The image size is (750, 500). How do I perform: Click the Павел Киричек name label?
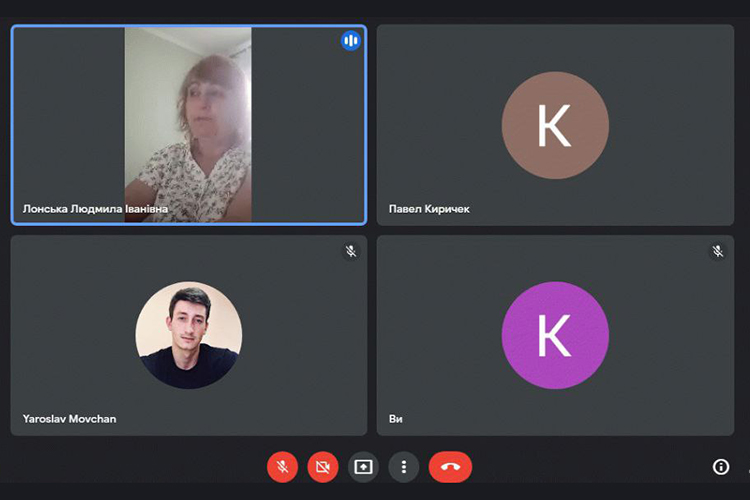pos(429,210)
